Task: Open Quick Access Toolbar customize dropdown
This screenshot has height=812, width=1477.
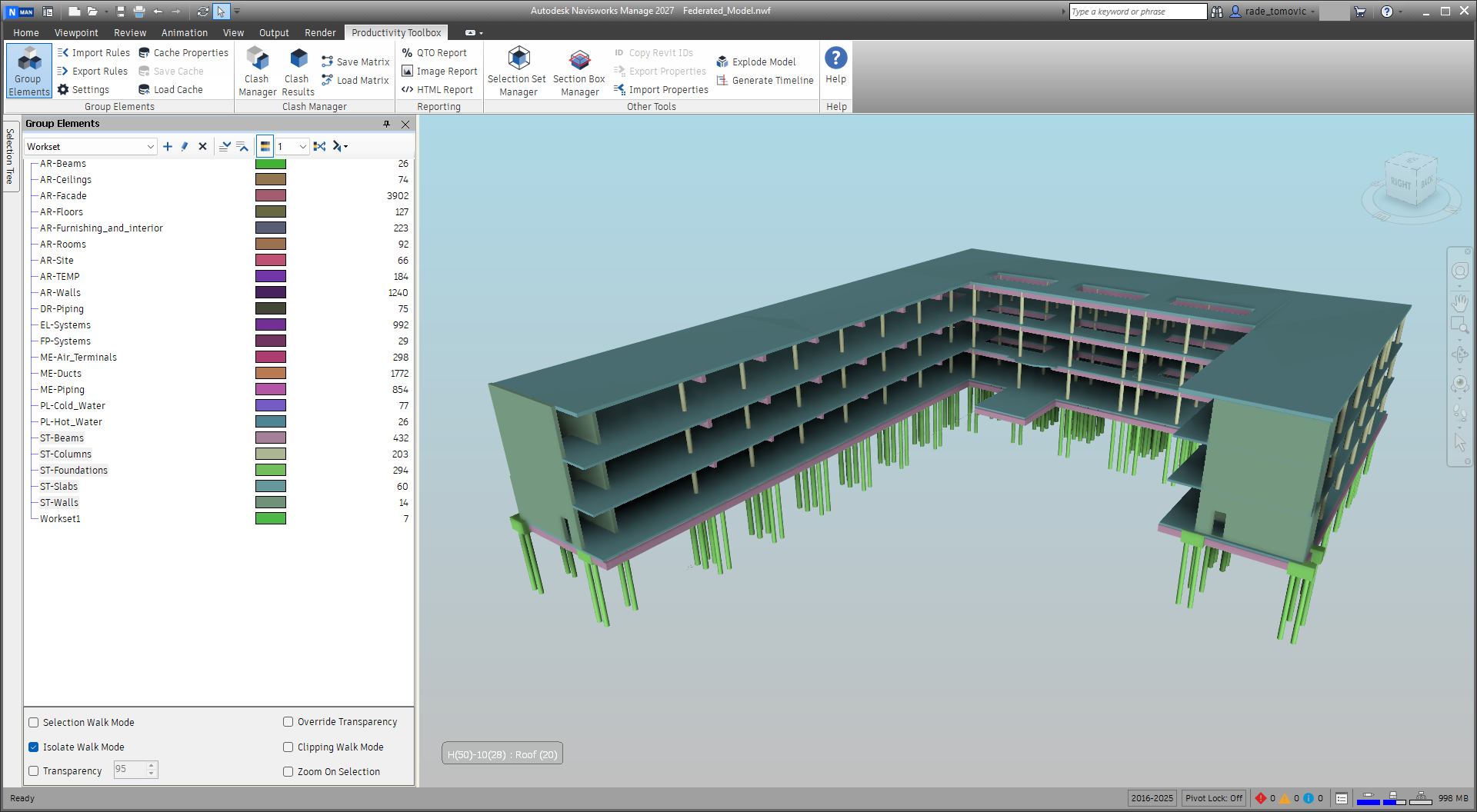Action: point(237,12)
